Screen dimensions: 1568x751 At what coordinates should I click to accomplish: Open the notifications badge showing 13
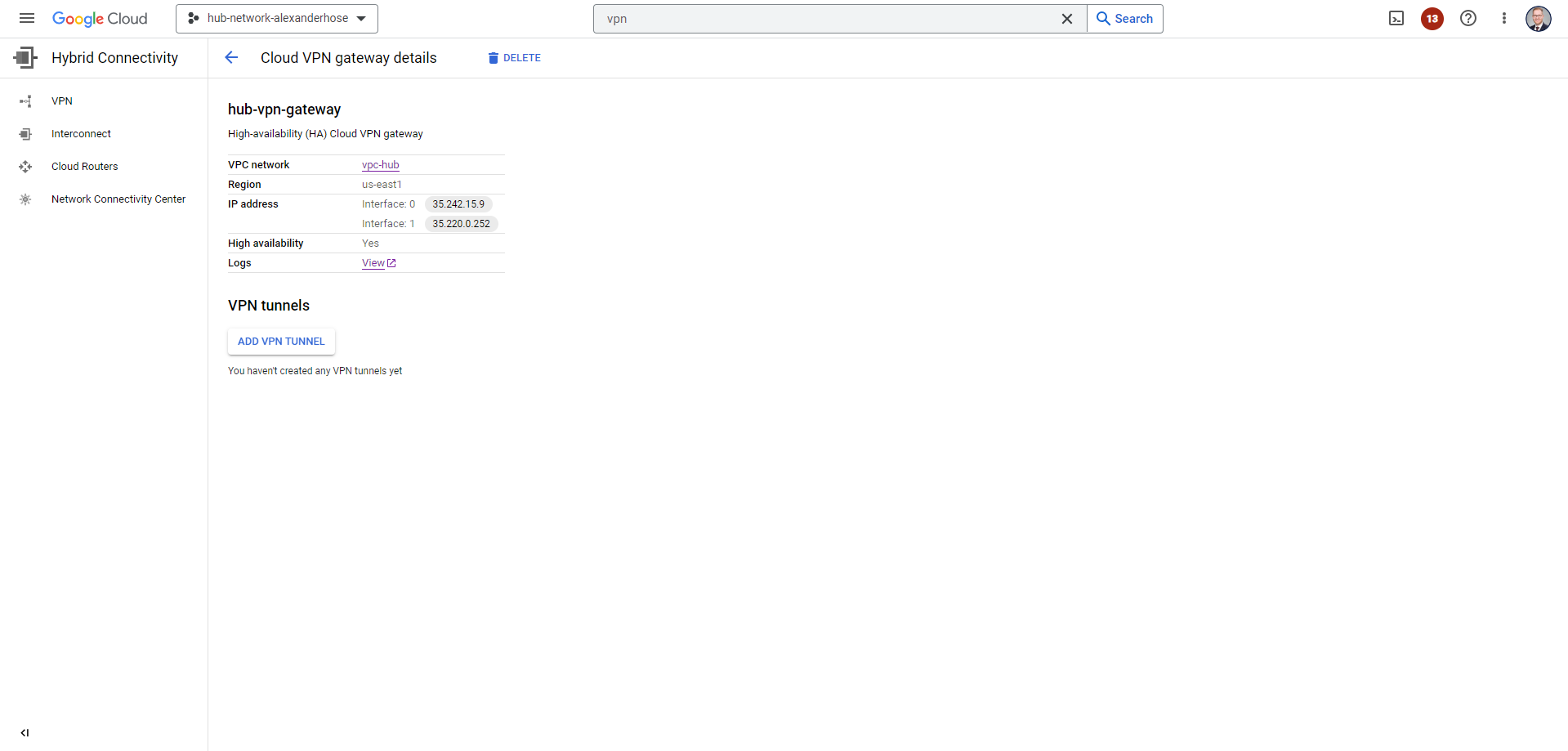pos(1432,18)
